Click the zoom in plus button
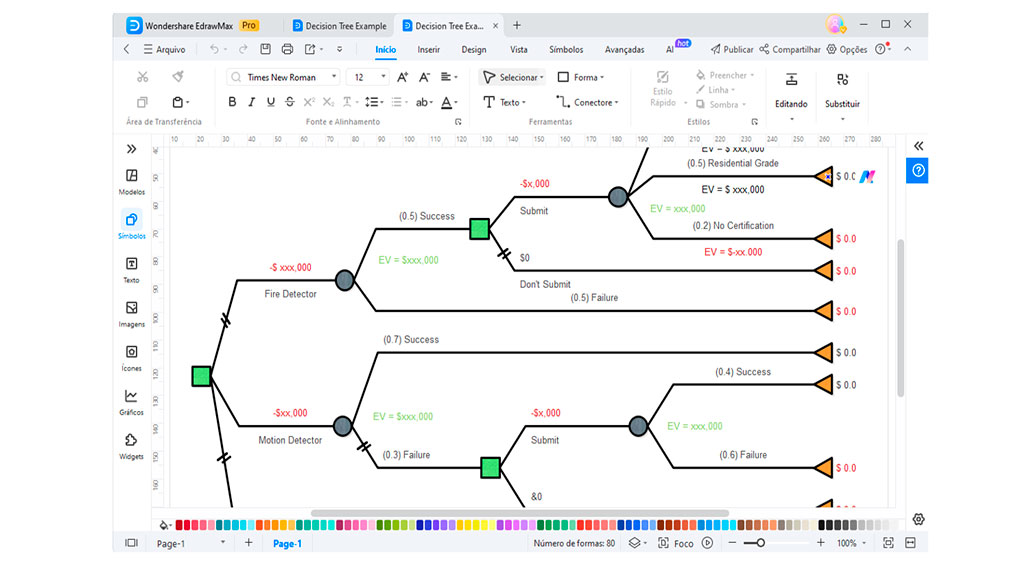Screen dimensions: 1024x576 click(x=820, y=543)
